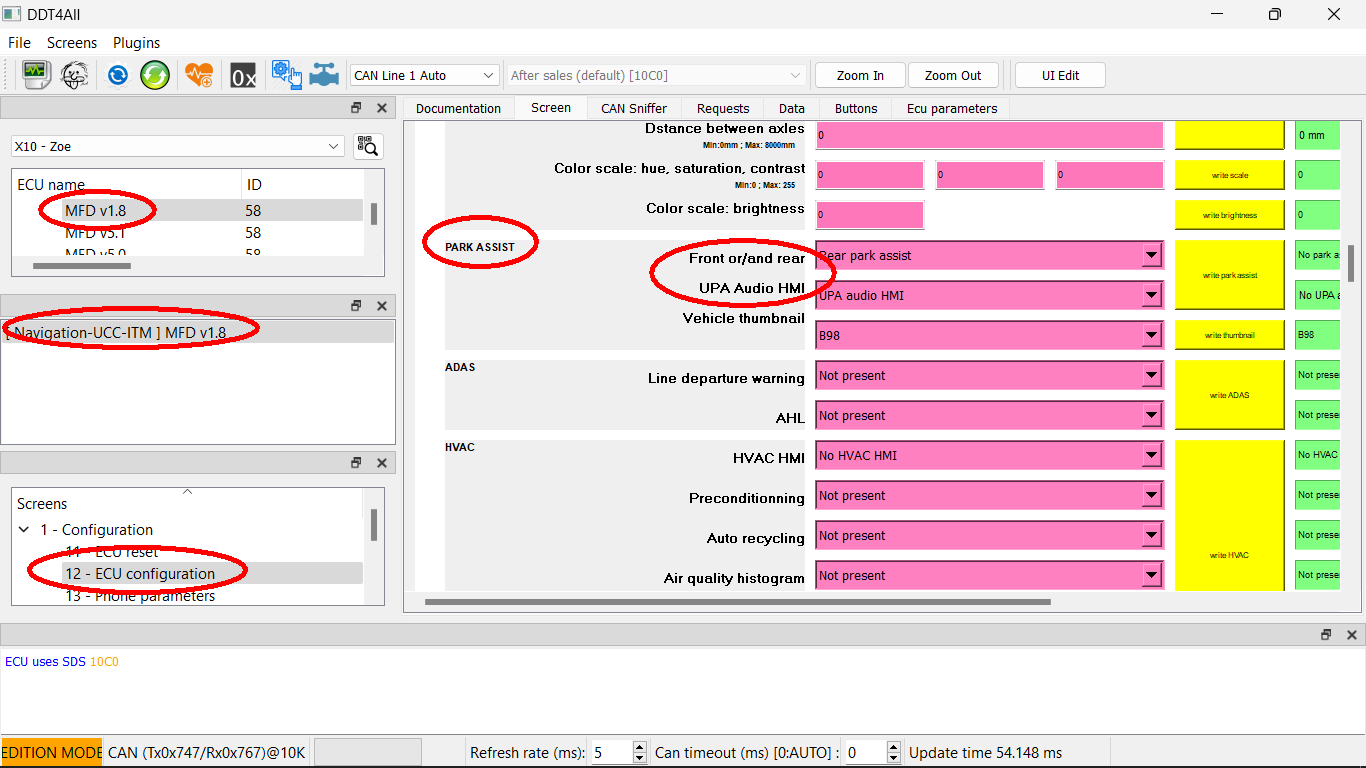The height and width of the screenshot is (768, 1366).
Task: Toggle the 0x hexadecimal display icon
Action: coord(243,74)
